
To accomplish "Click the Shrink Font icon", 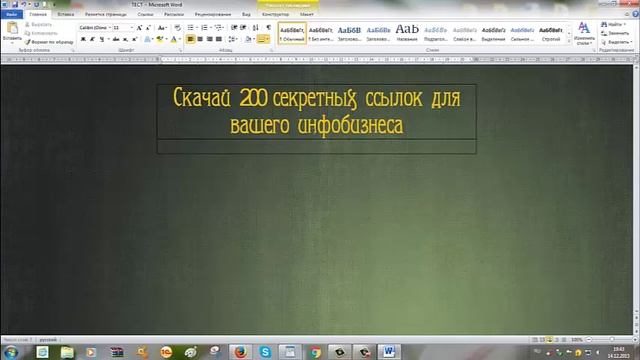I will (148, 28).
